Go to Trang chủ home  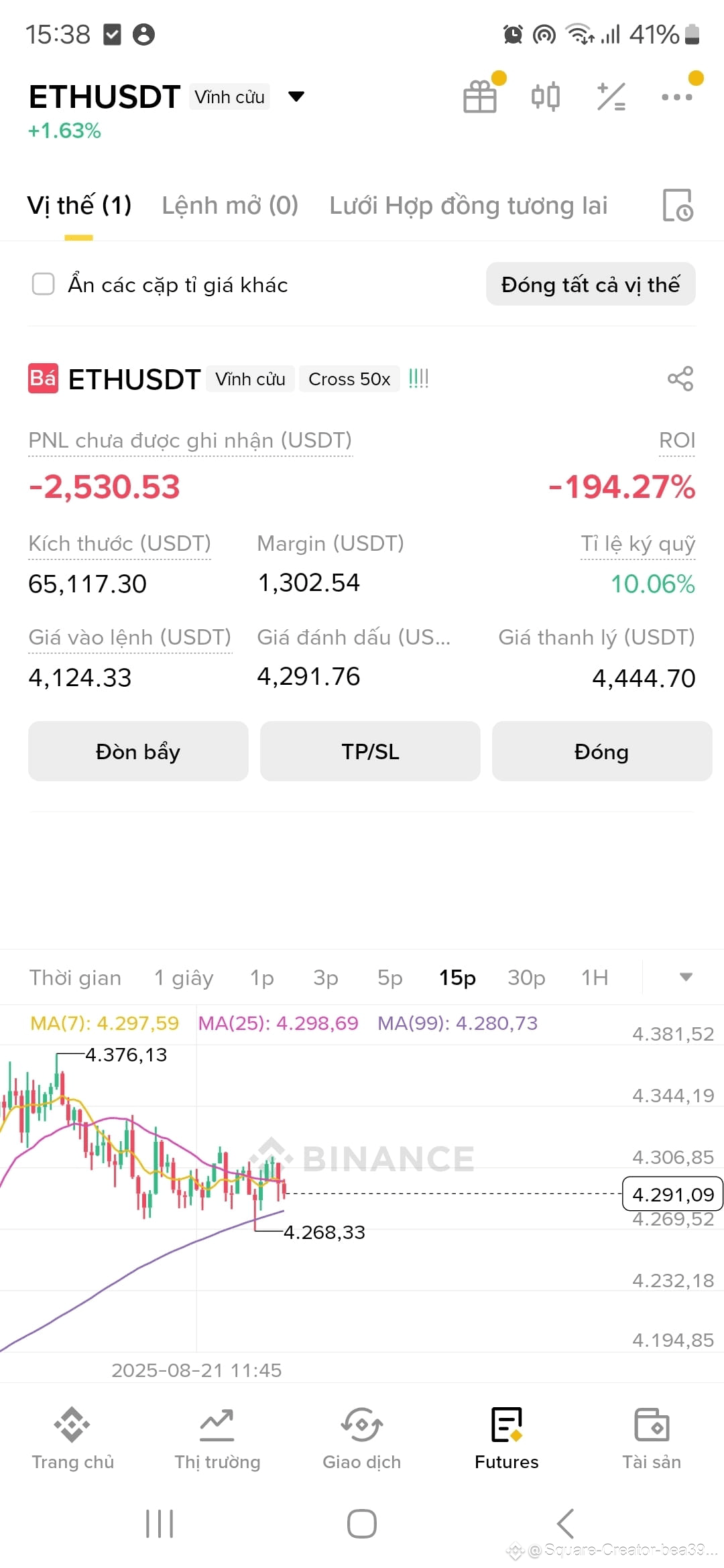point(72,1439)
